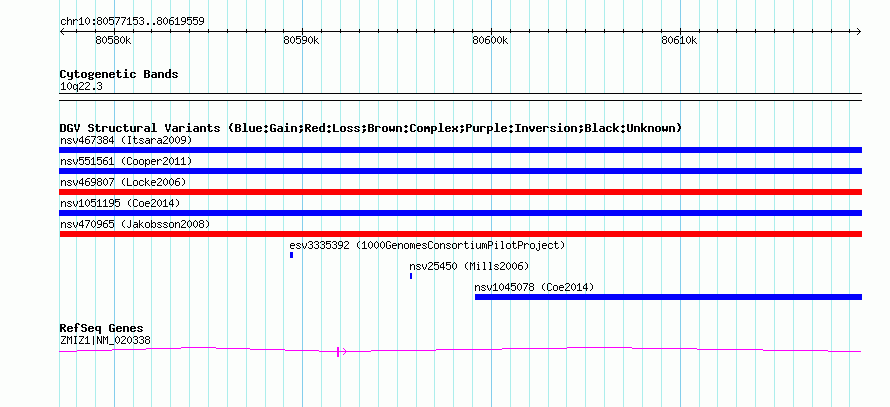Click the ZMIZ1 exon arrow marker on gene line

tap(341, 352)
